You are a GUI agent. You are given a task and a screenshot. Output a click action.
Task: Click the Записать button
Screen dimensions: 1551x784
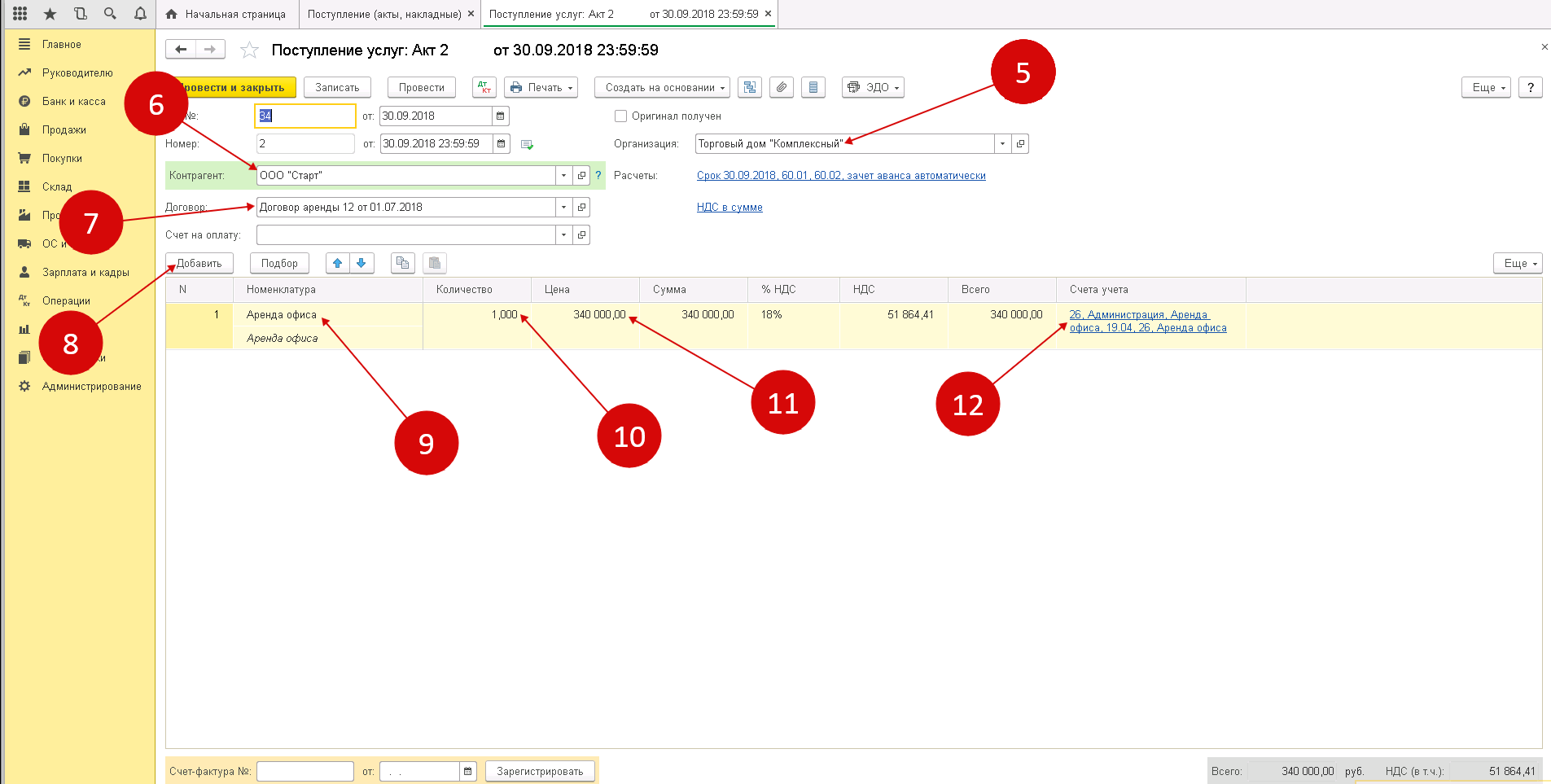point(337,87)
